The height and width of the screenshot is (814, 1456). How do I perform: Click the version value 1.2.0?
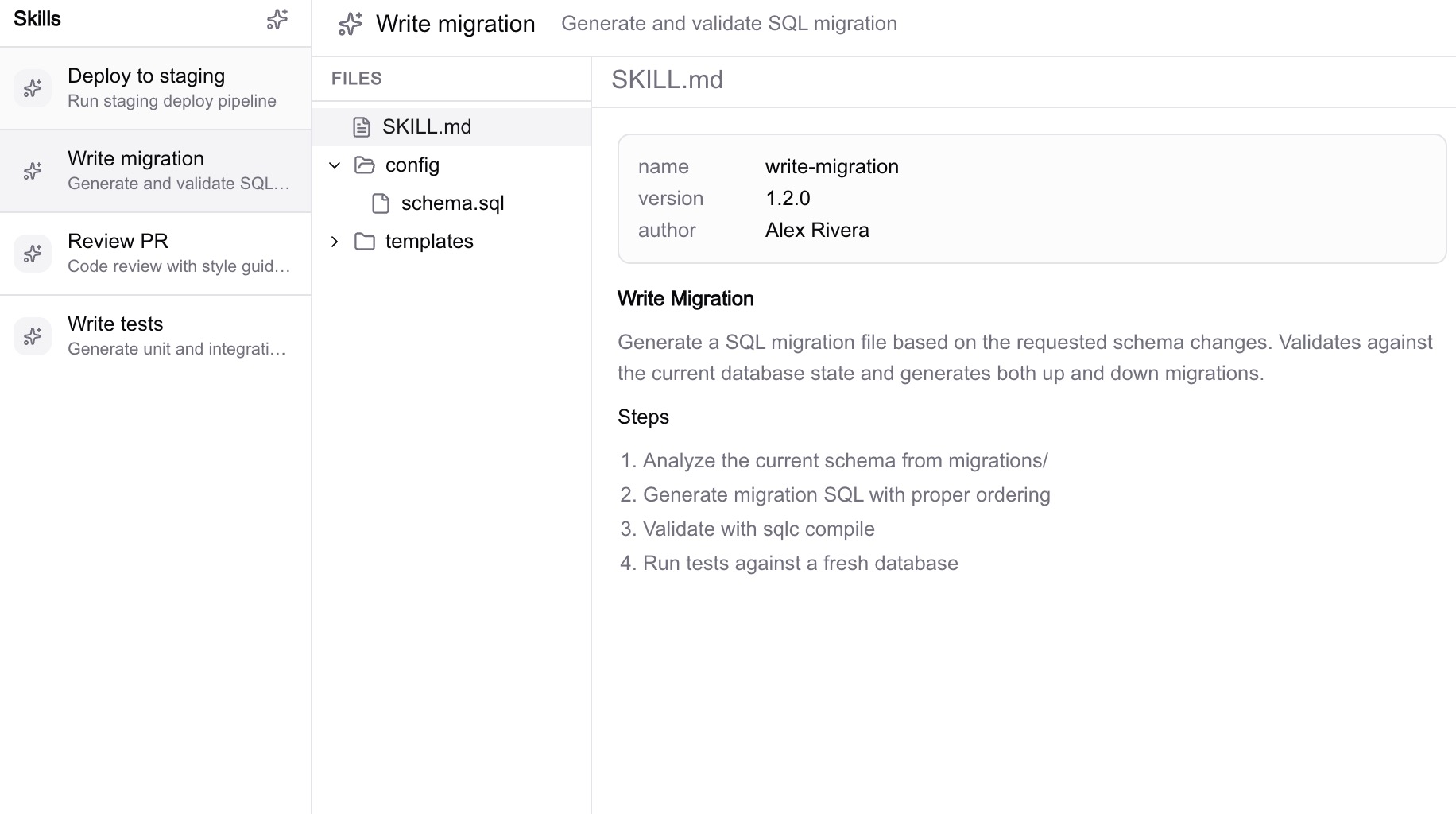(x=788, y=199)
